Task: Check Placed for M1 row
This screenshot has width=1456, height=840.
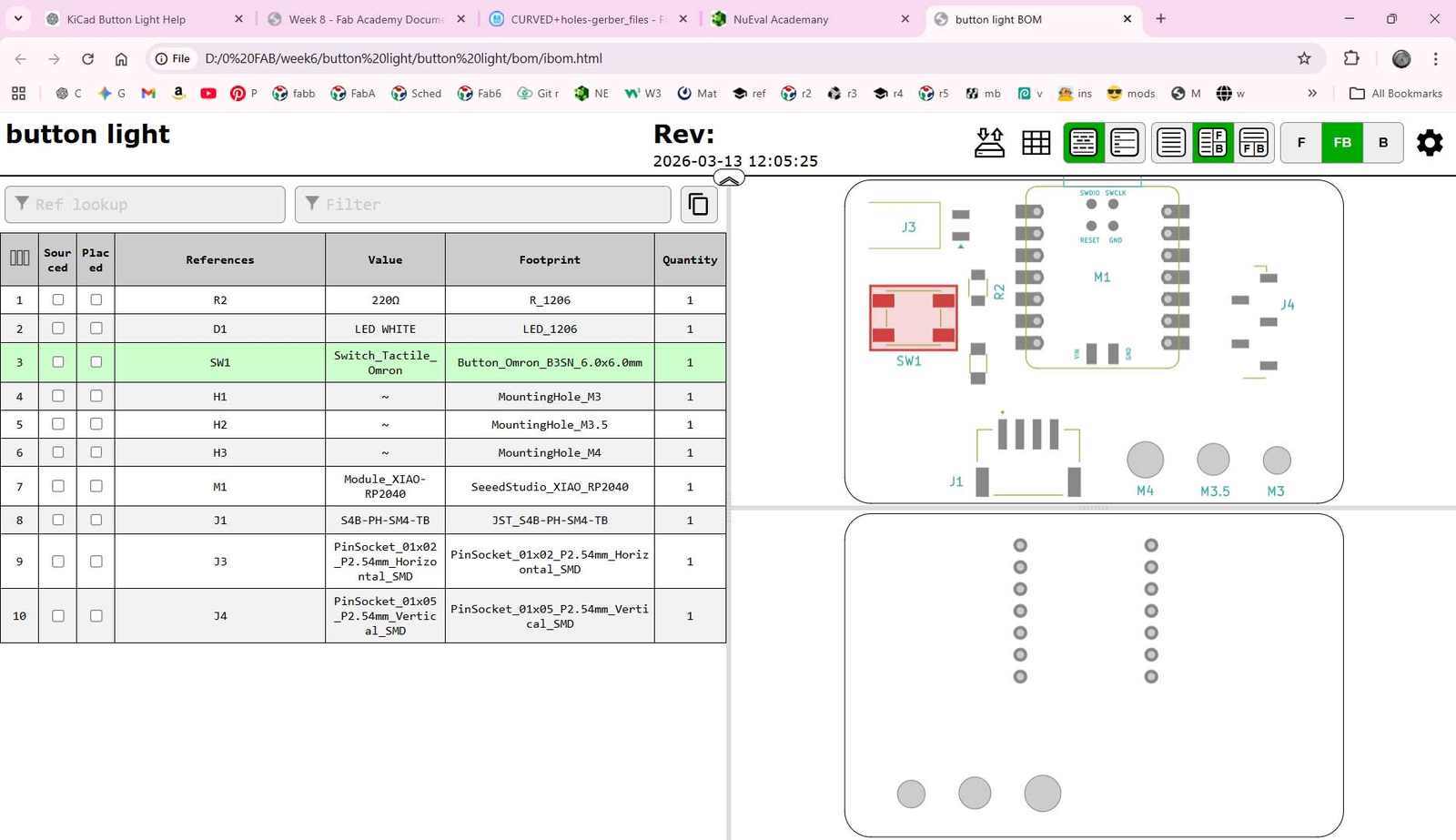Action: pyautogui.click(x=96, y=486)
